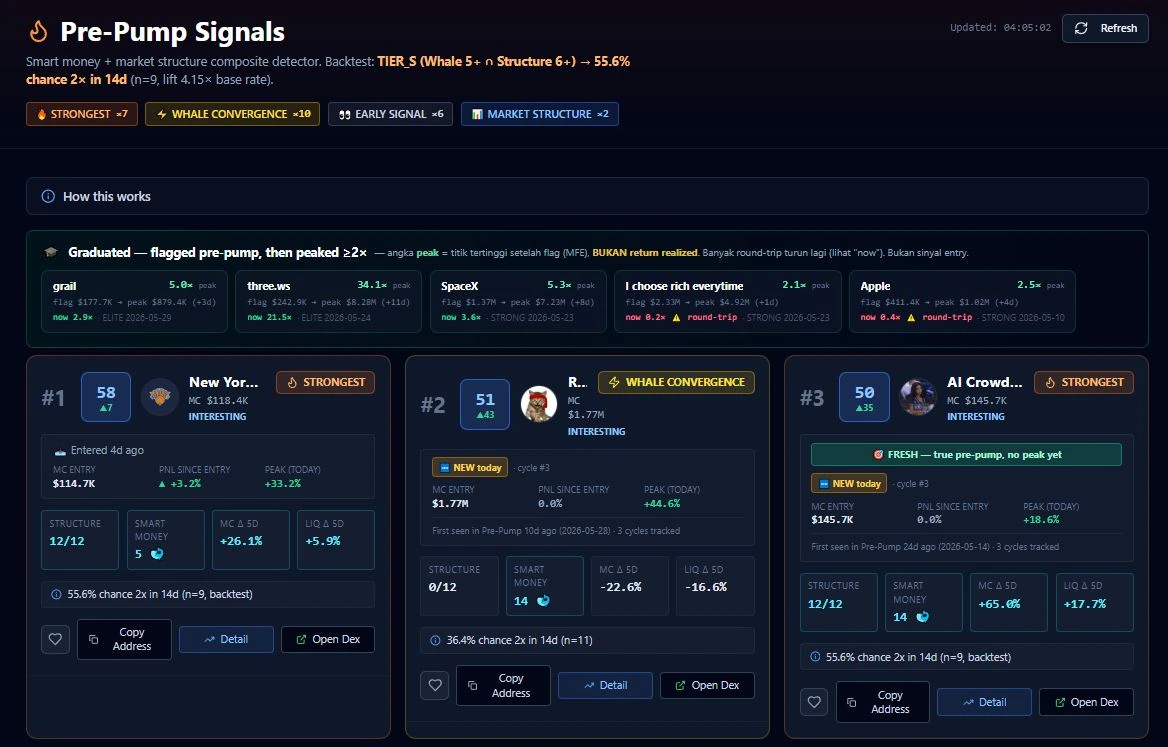
Task: Select the MARKET STRUCTURE ×2 filter chip
Action: [x=539, y=114]
